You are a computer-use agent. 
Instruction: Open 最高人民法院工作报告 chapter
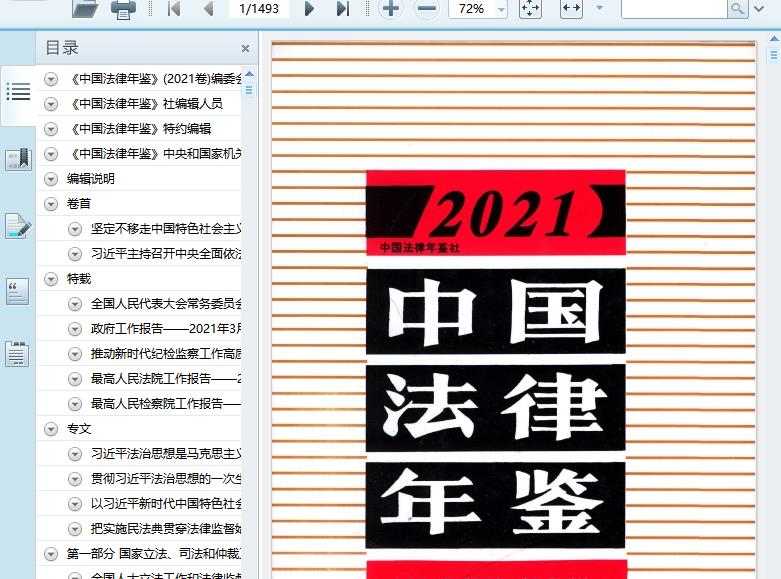pyautogui.click(x=166, y=379)
